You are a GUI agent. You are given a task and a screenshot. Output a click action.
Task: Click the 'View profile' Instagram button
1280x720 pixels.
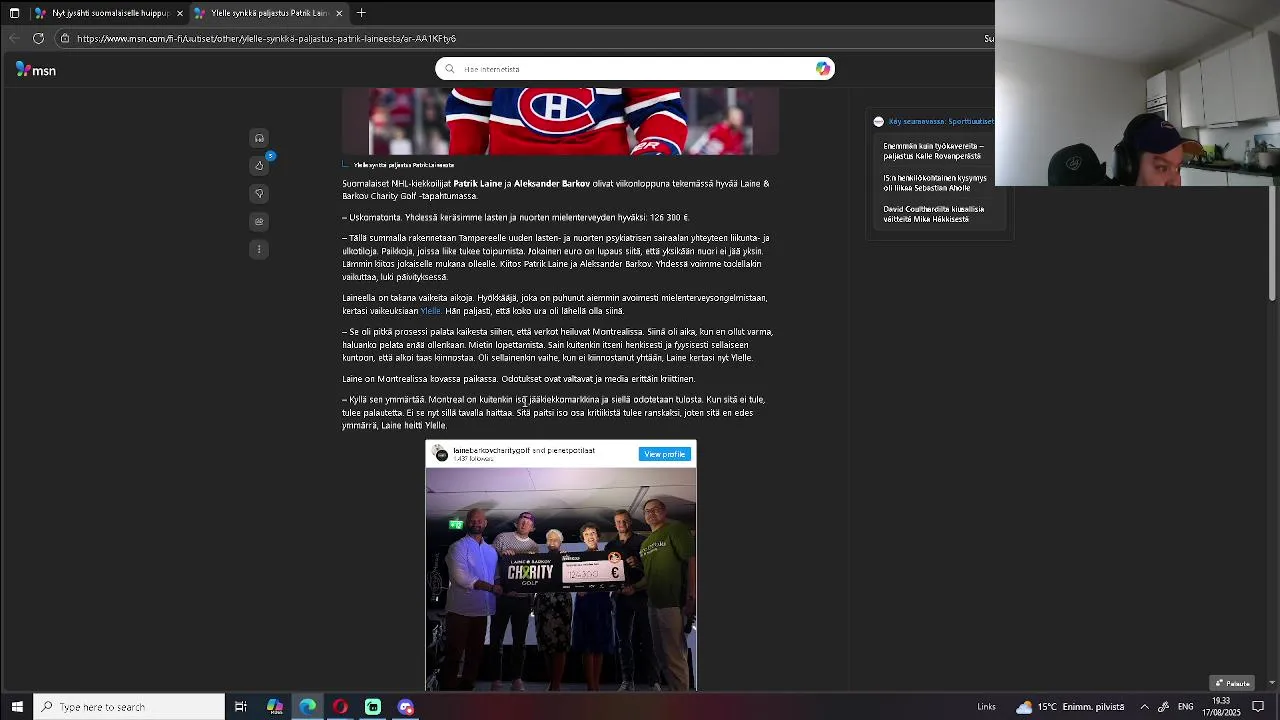pos(664,454)
